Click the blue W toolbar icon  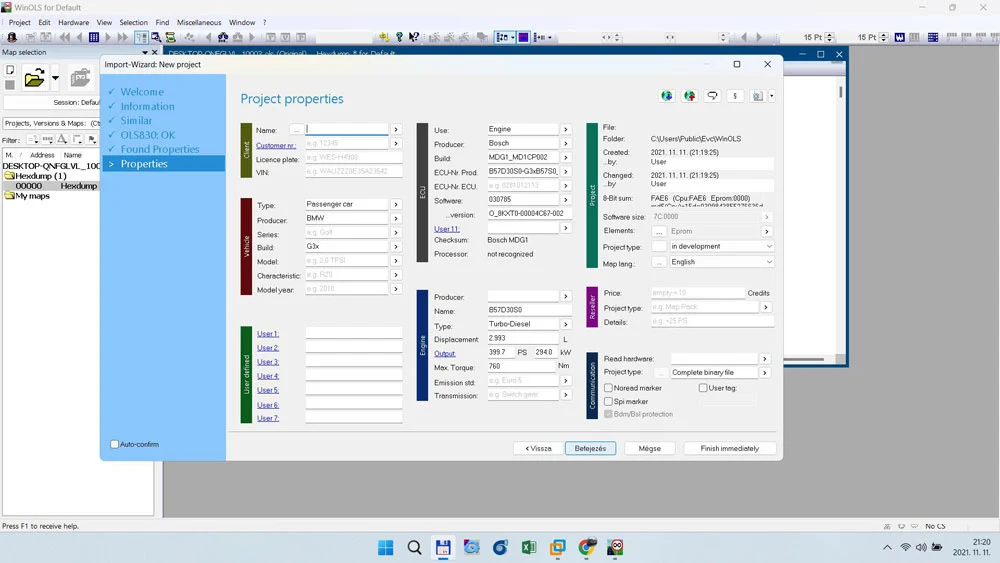[899, 38]
